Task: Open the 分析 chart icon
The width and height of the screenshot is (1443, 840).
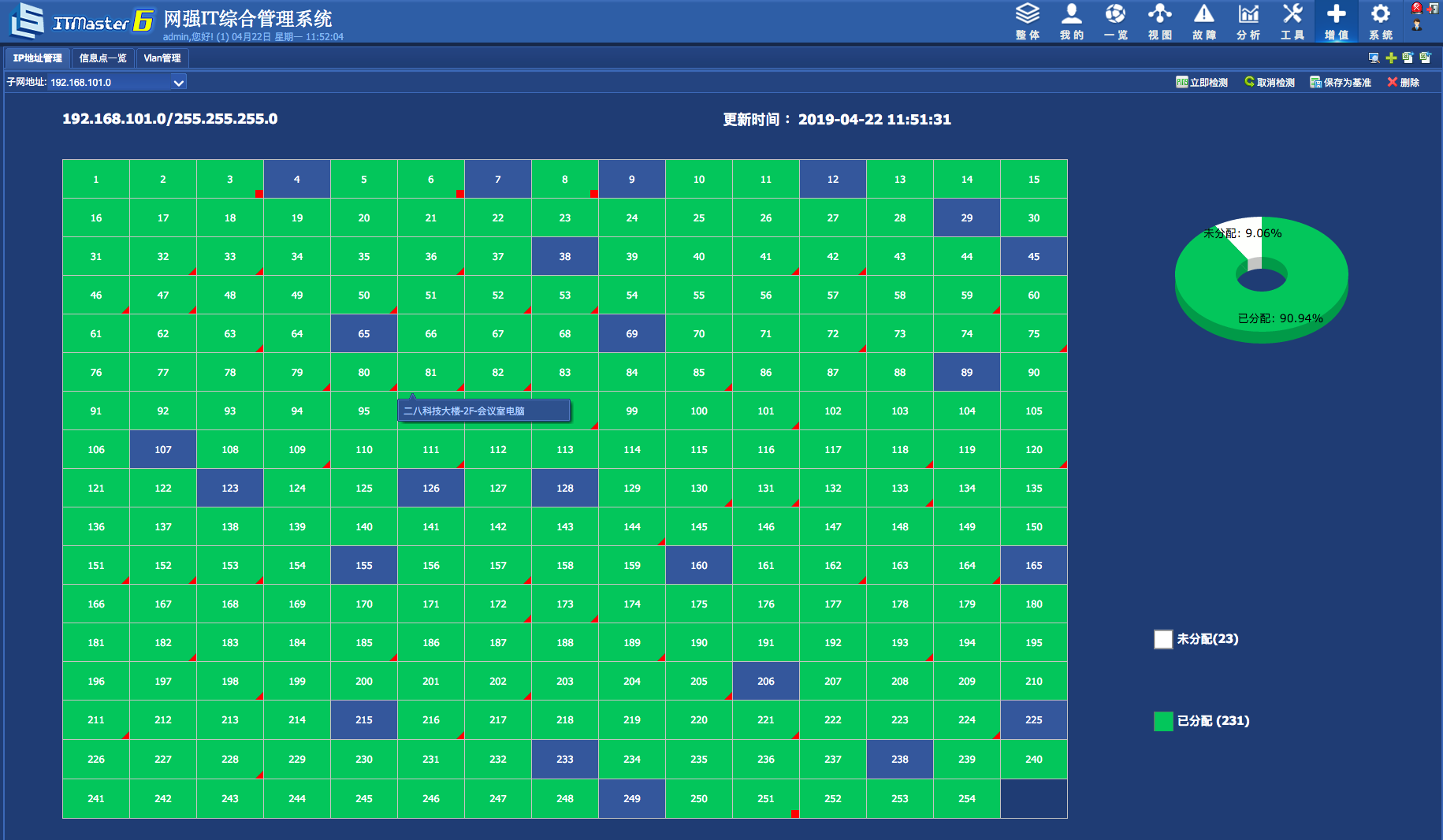Action: click(x=1248, y=21)
